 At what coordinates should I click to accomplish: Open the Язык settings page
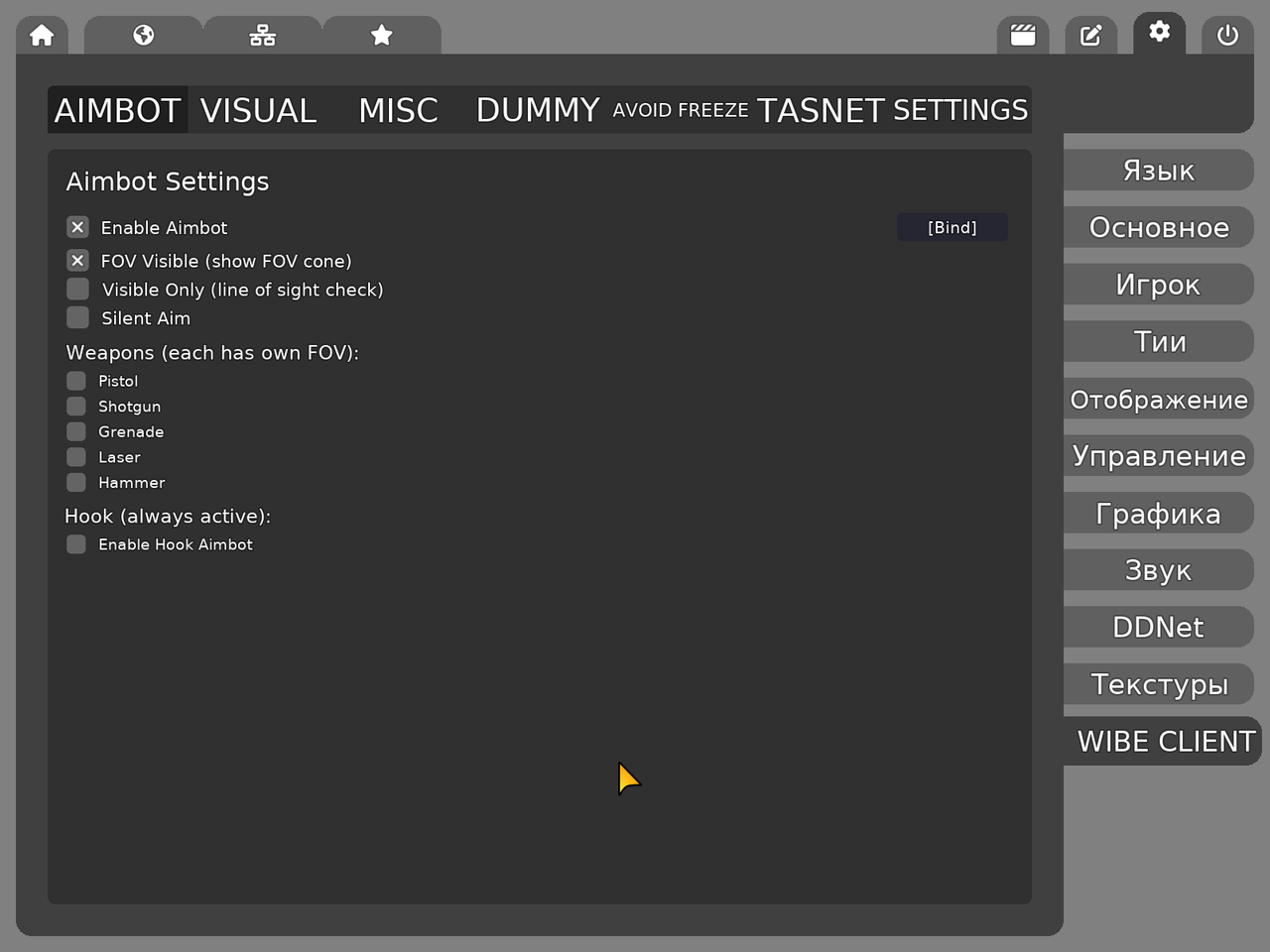click(1159, 171)
